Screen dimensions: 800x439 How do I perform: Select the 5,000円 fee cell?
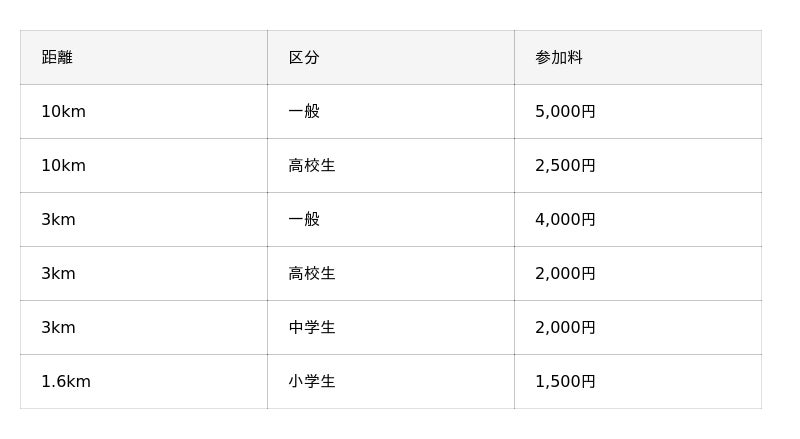(565, 112)
